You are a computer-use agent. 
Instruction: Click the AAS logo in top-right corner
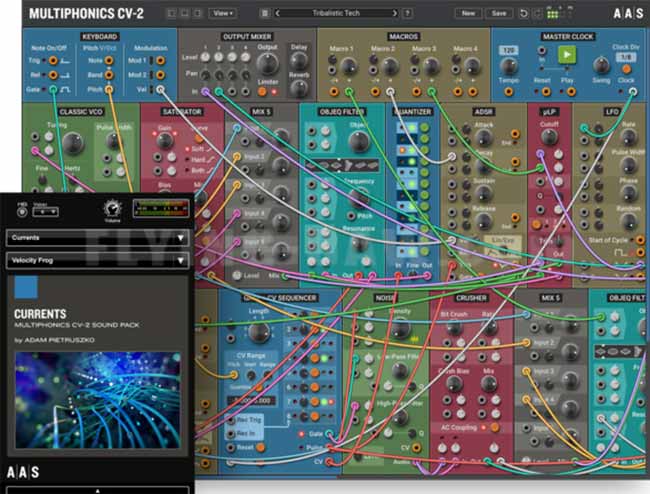click(x=628, y=14)
